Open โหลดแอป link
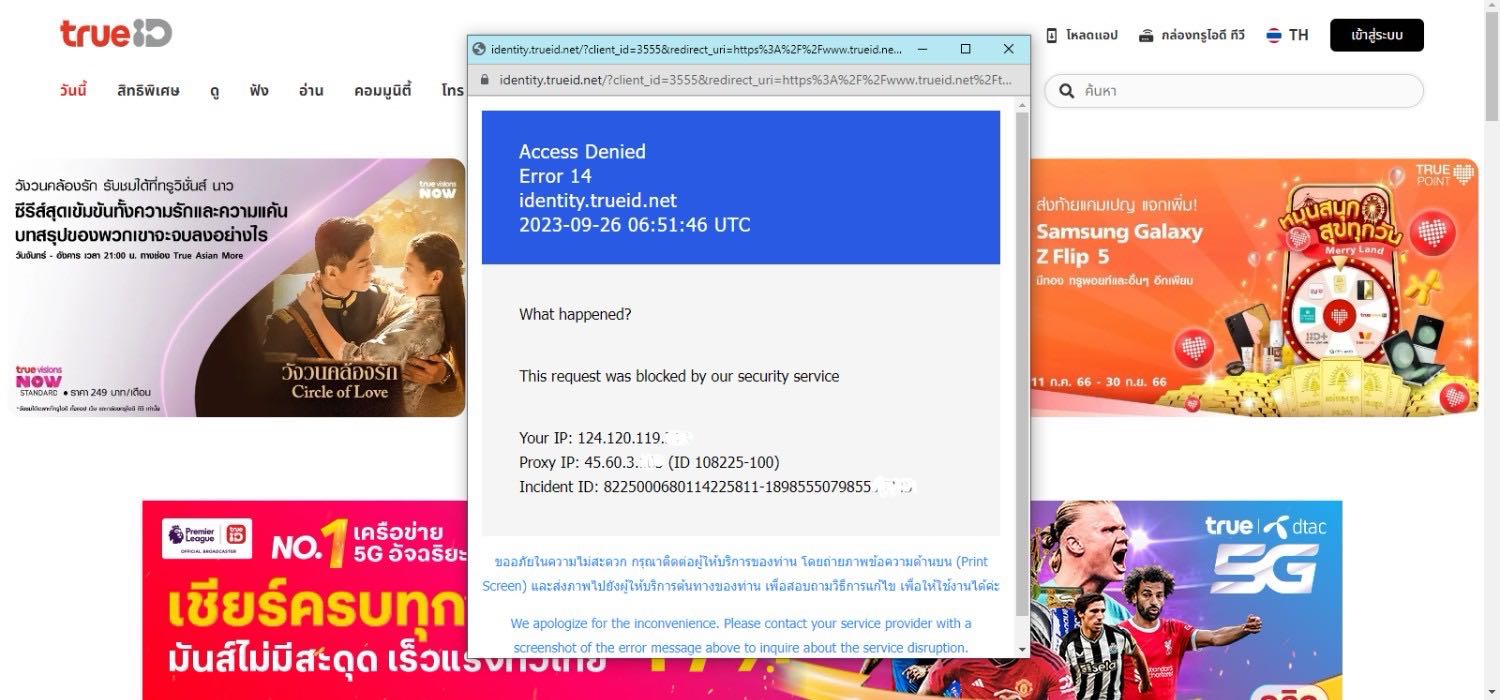 click(x=1091, y=35)
